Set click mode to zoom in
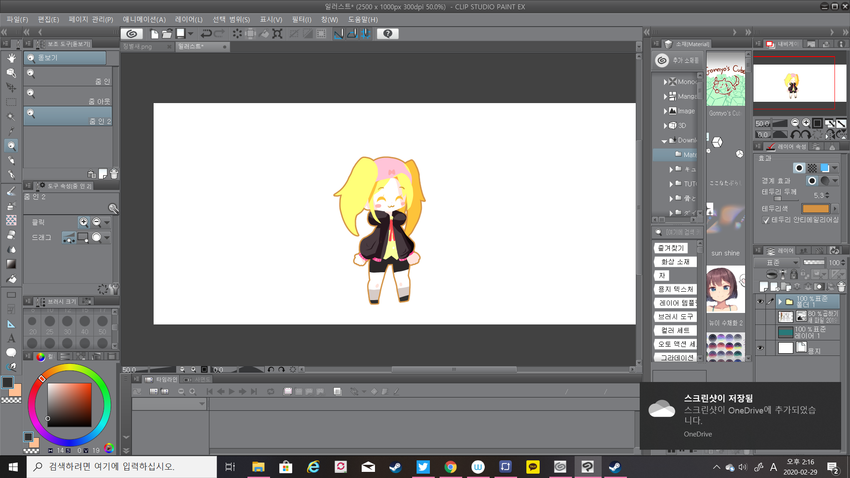The image size is (850, 478). click(83, 222)
